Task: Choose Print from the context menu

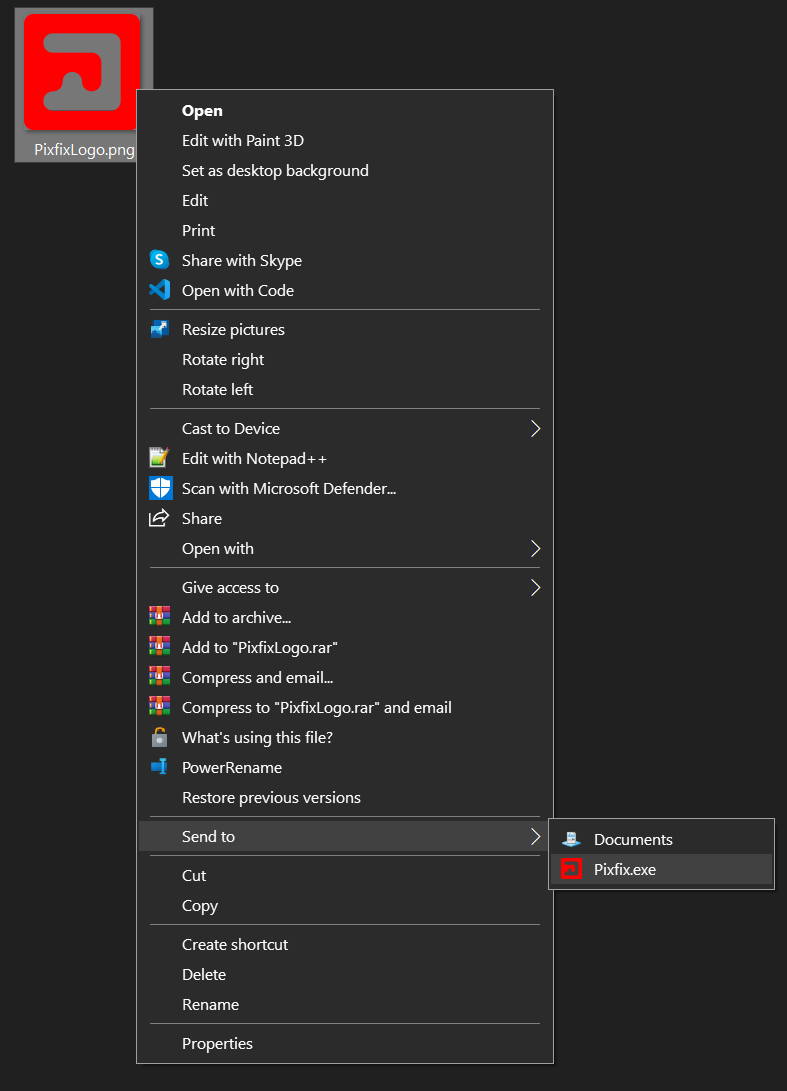Action: pyautogui.click(x=345, y=230)
